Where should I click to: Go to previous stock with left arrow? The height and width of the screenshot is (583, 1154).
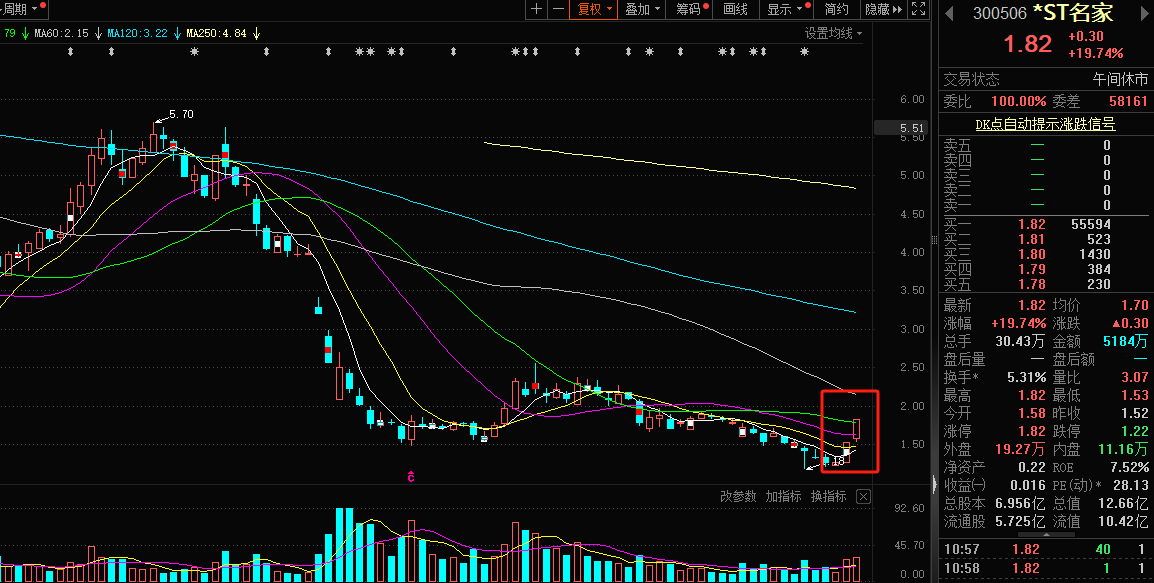pos(949,13)
